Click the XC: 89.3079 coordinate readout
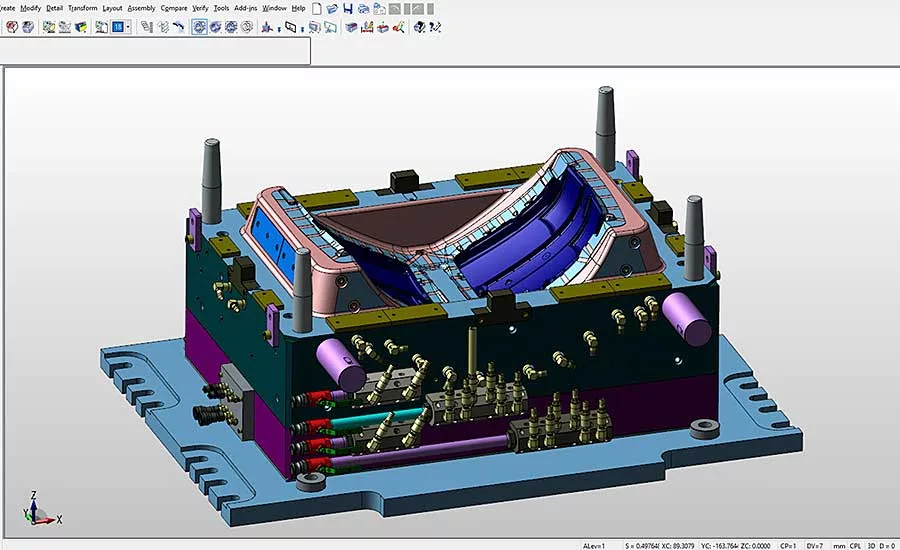The width and height of the screenshot is (900, 550). (x=678, y=546)
